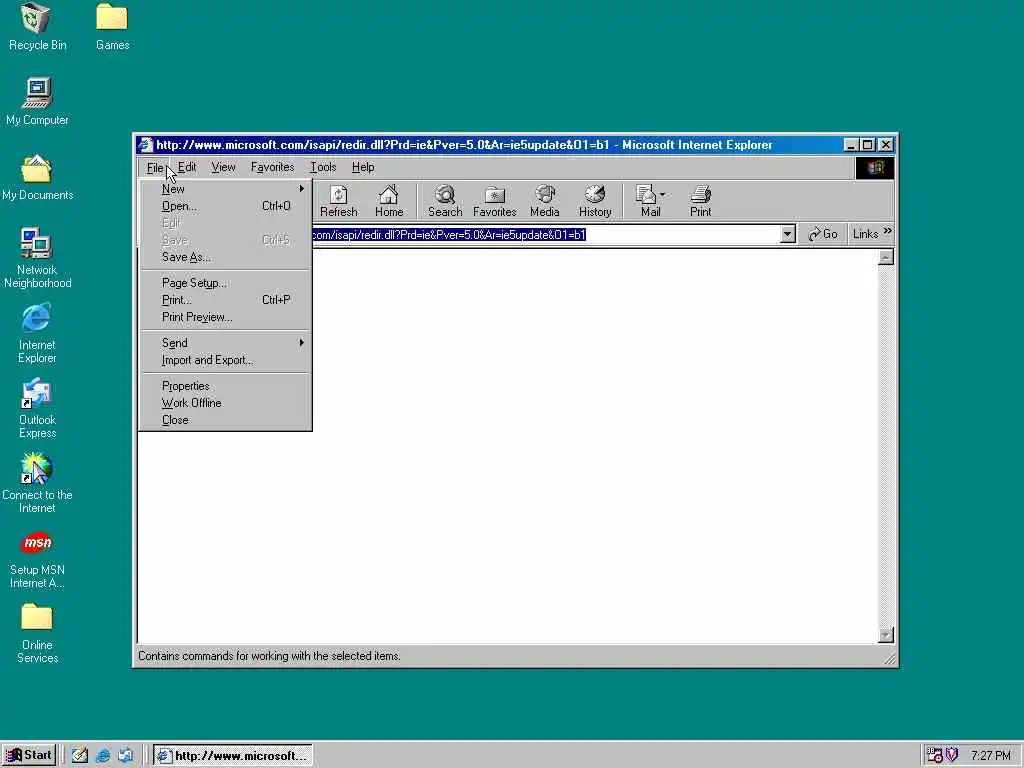Choose Page Setup... menu entry

[225, 283]
